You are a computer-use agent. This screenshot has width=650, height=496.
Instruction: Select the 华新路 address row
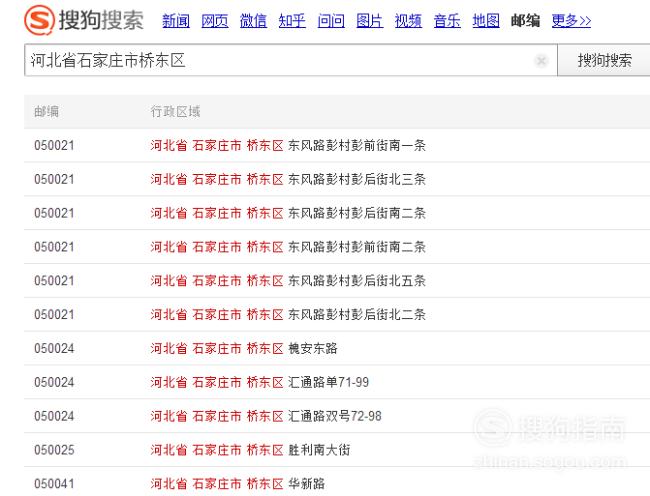click(x=337, y=482)
